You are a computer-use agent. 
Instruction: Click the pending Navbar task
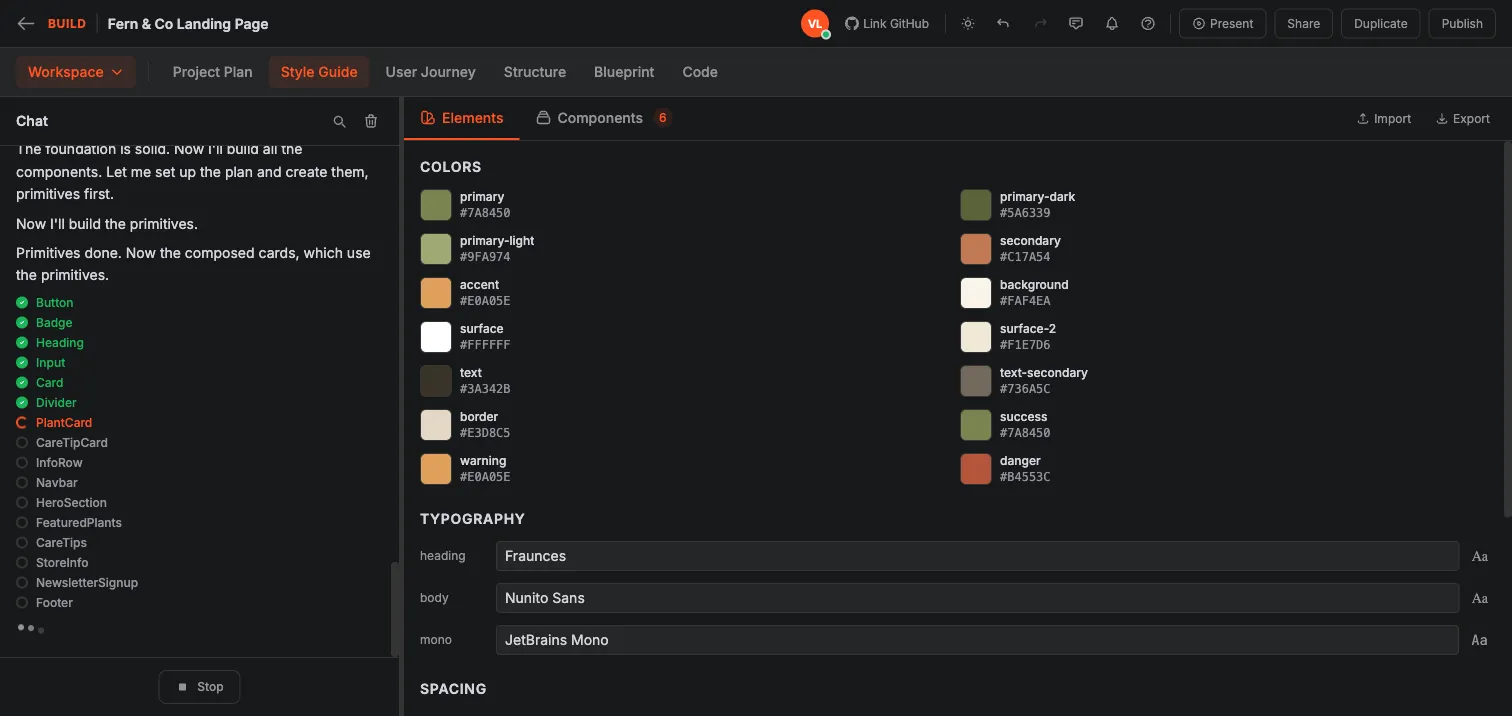[x=57, y=483]
